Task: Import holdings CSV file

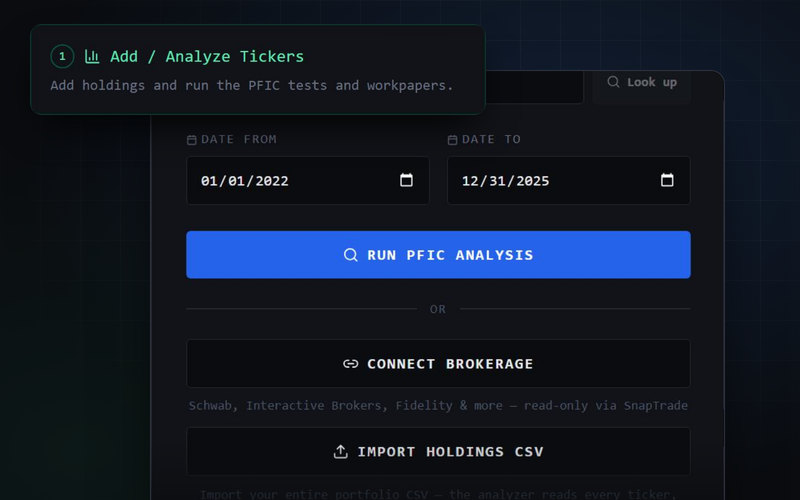Action: (438, 452)
